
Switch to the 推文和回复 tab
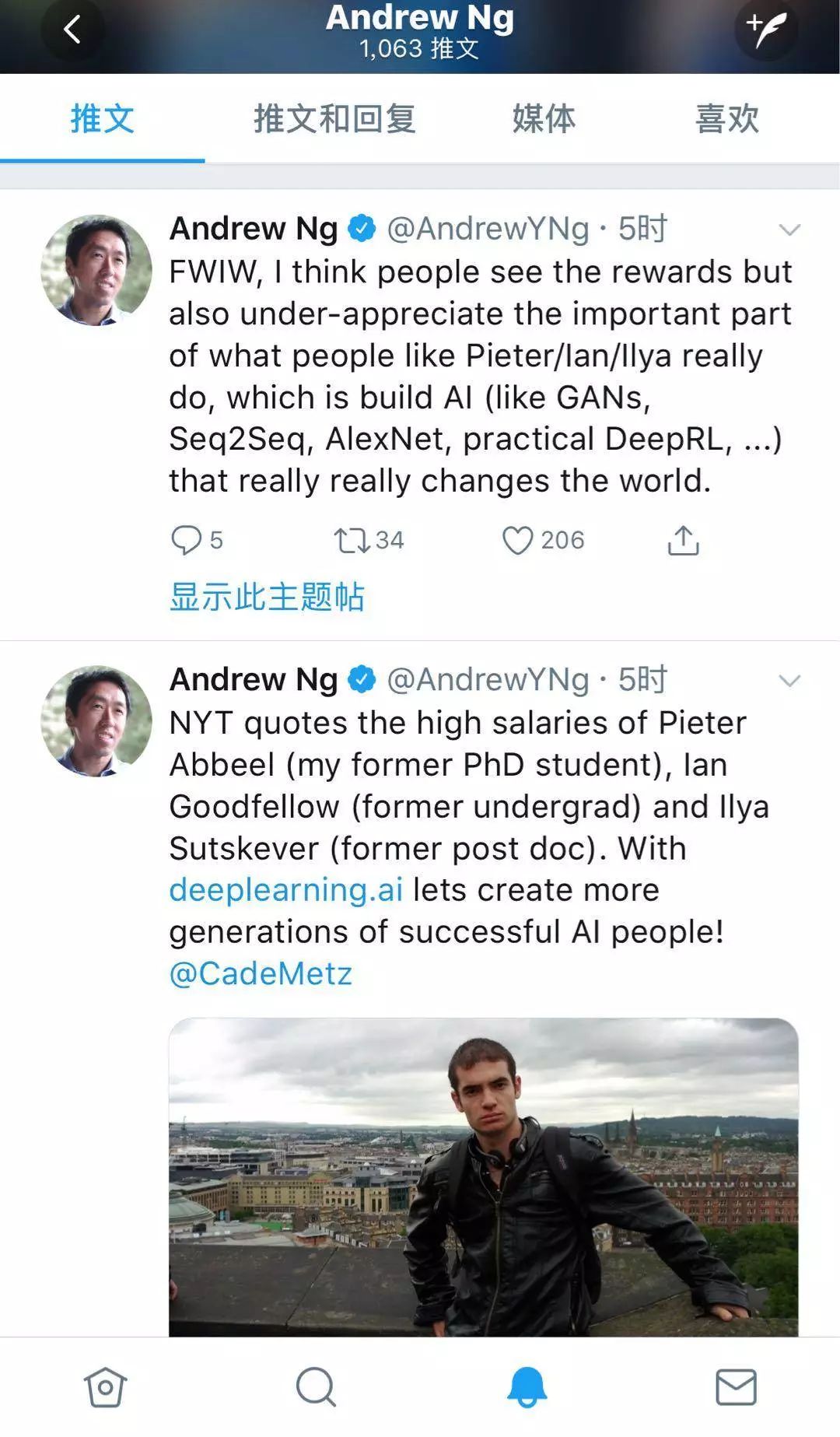(x=334, y=119)
